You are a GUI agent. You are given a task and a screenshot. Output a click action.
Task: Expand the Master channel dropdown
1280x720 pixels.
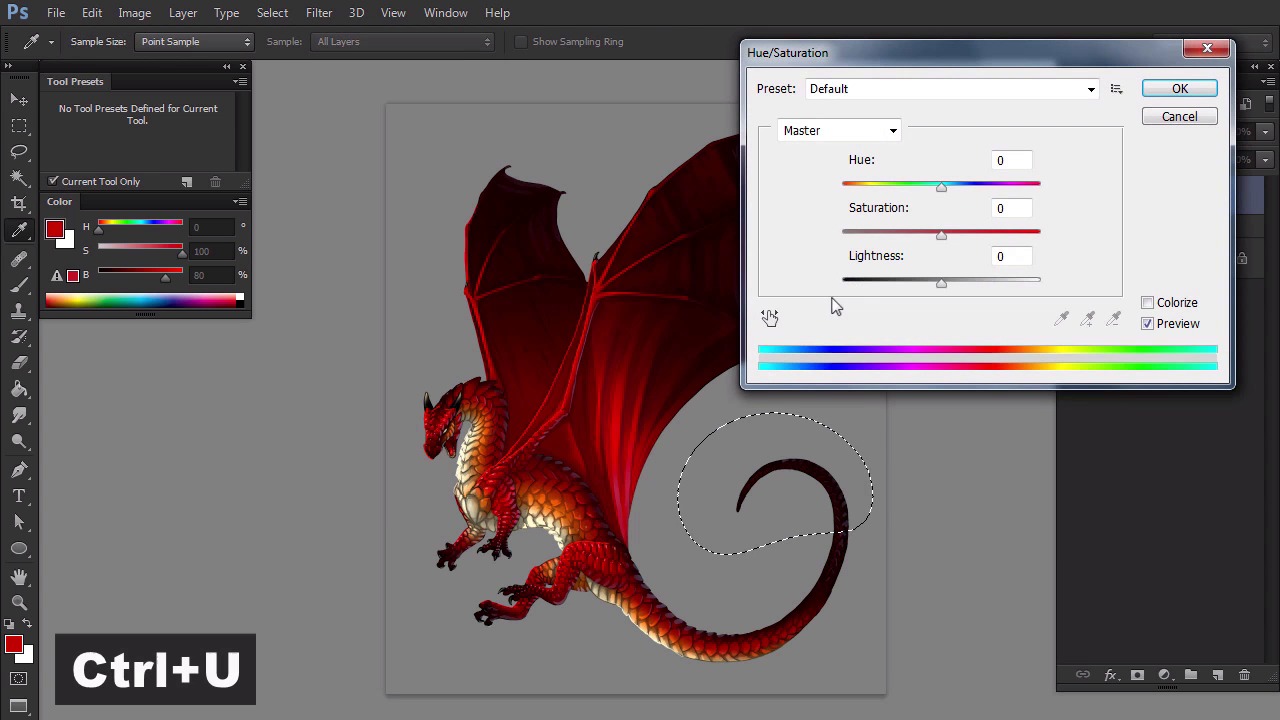(840, 131)
